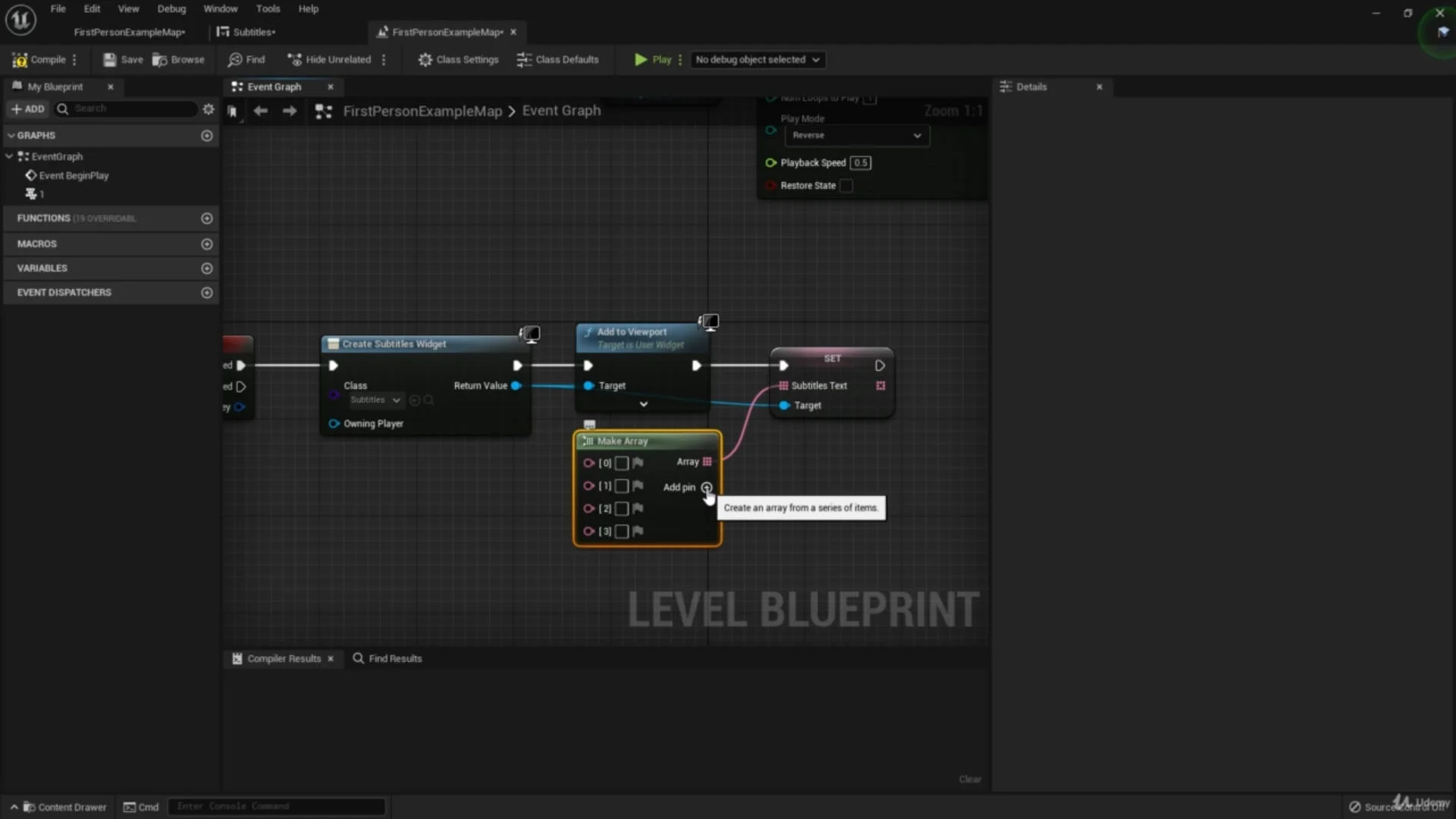Save the blueprint

123,60
